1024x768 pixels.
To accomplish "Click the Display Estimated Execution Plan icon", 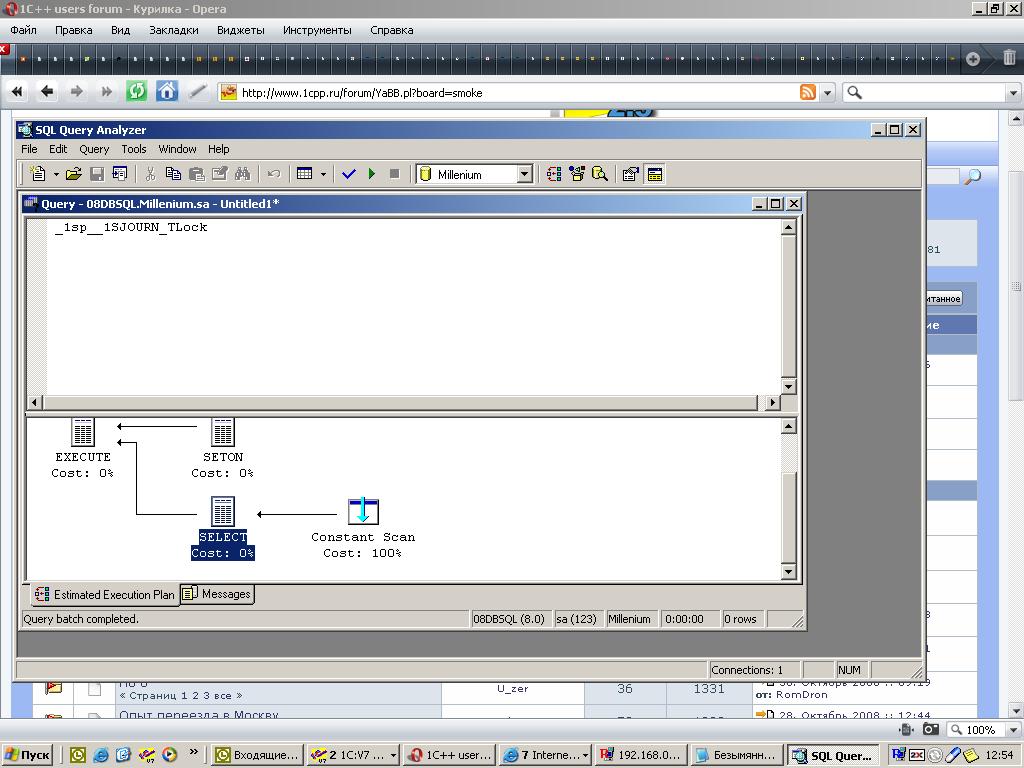I will 554,174.
